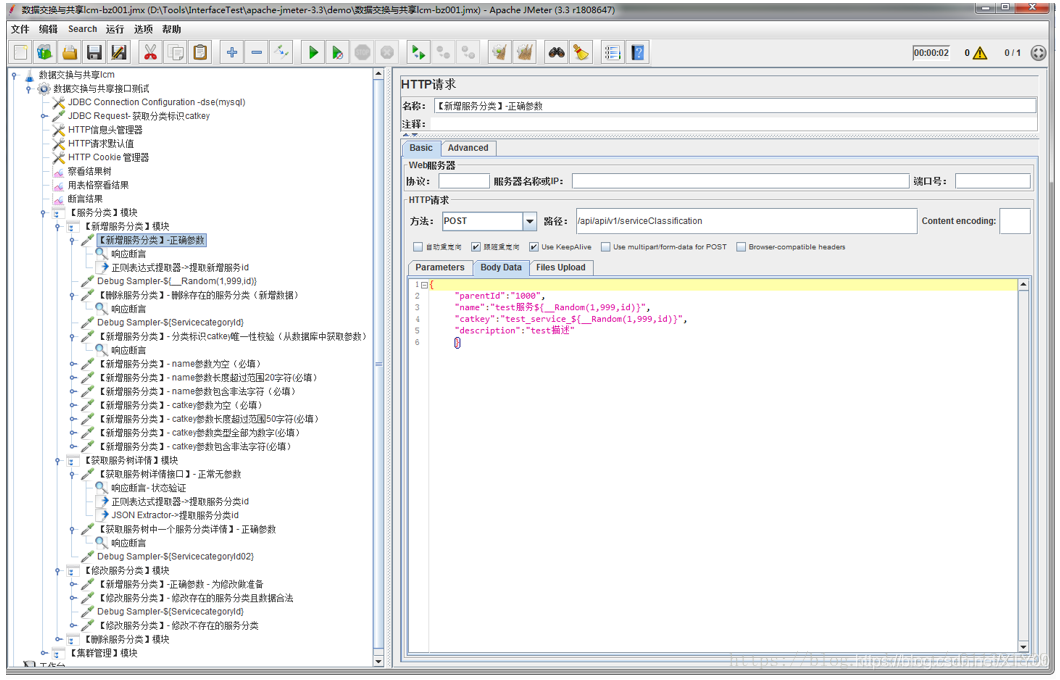
Task: Open the HTTP method POST dropdown
Action: (530, 221)
